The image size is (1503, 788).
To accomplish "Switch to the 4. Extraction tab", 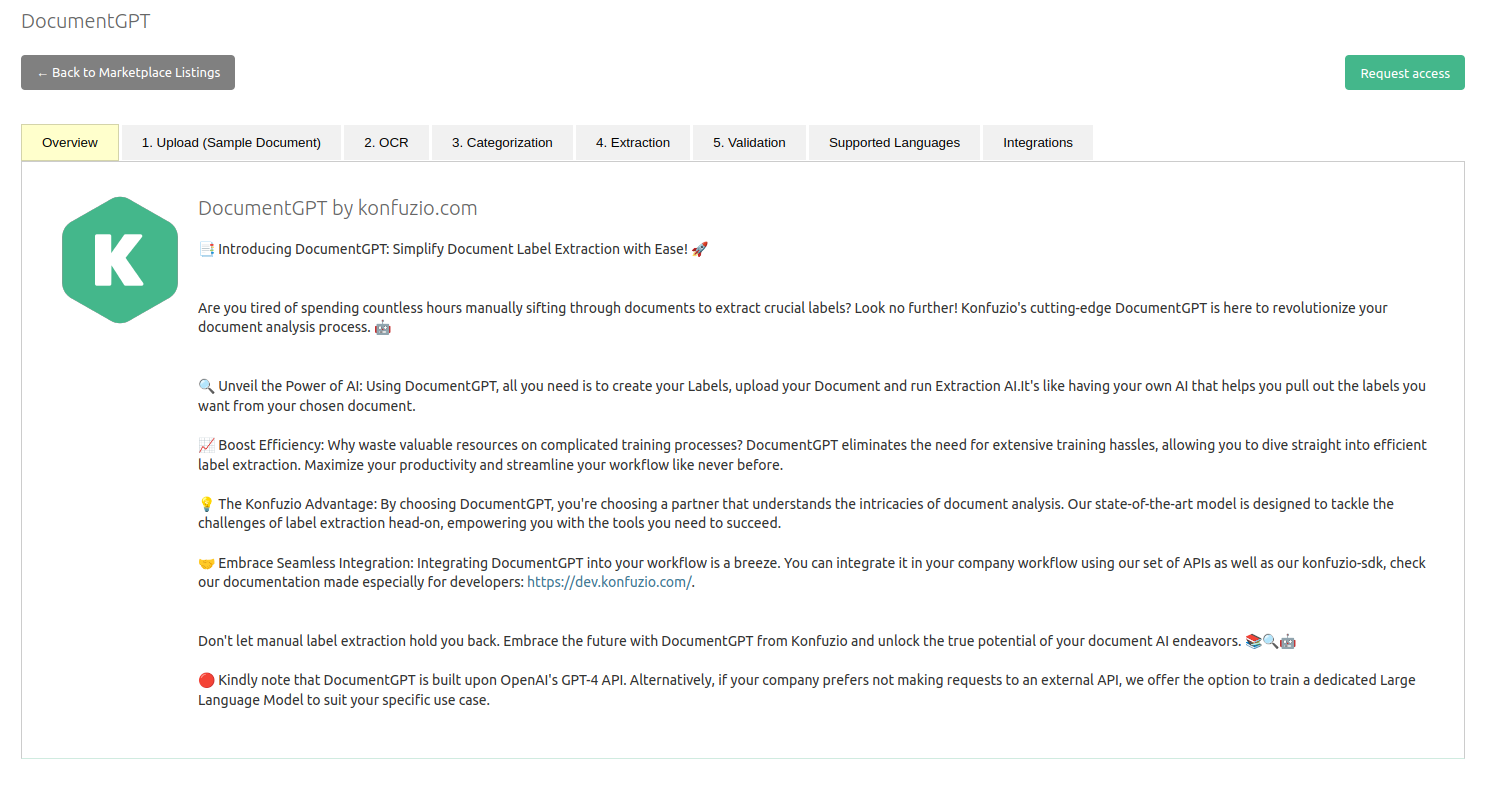I will click(633, 142).
